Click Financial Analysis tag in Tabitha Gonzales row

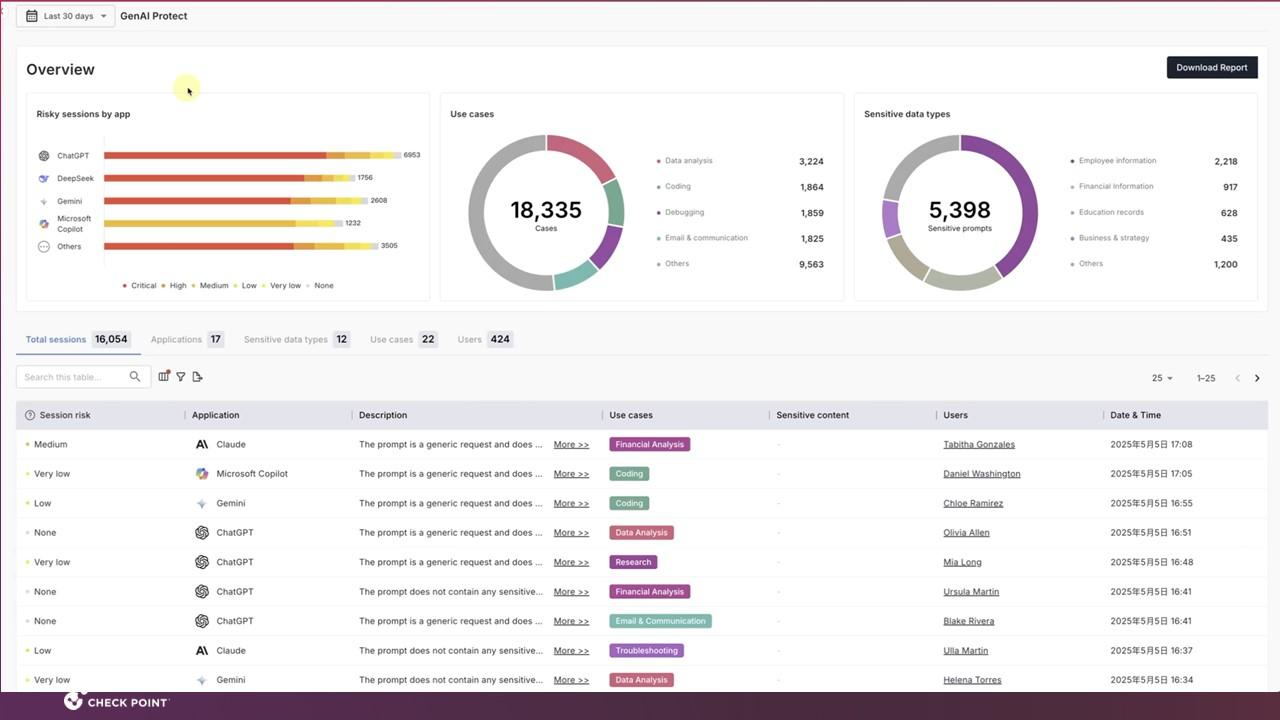pos(650,444)
